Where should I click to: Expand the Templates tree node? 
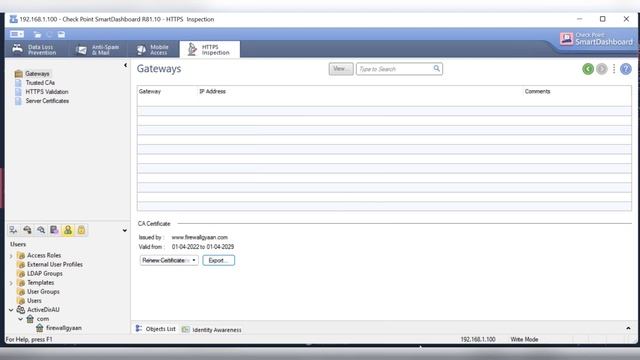[11, 282]
